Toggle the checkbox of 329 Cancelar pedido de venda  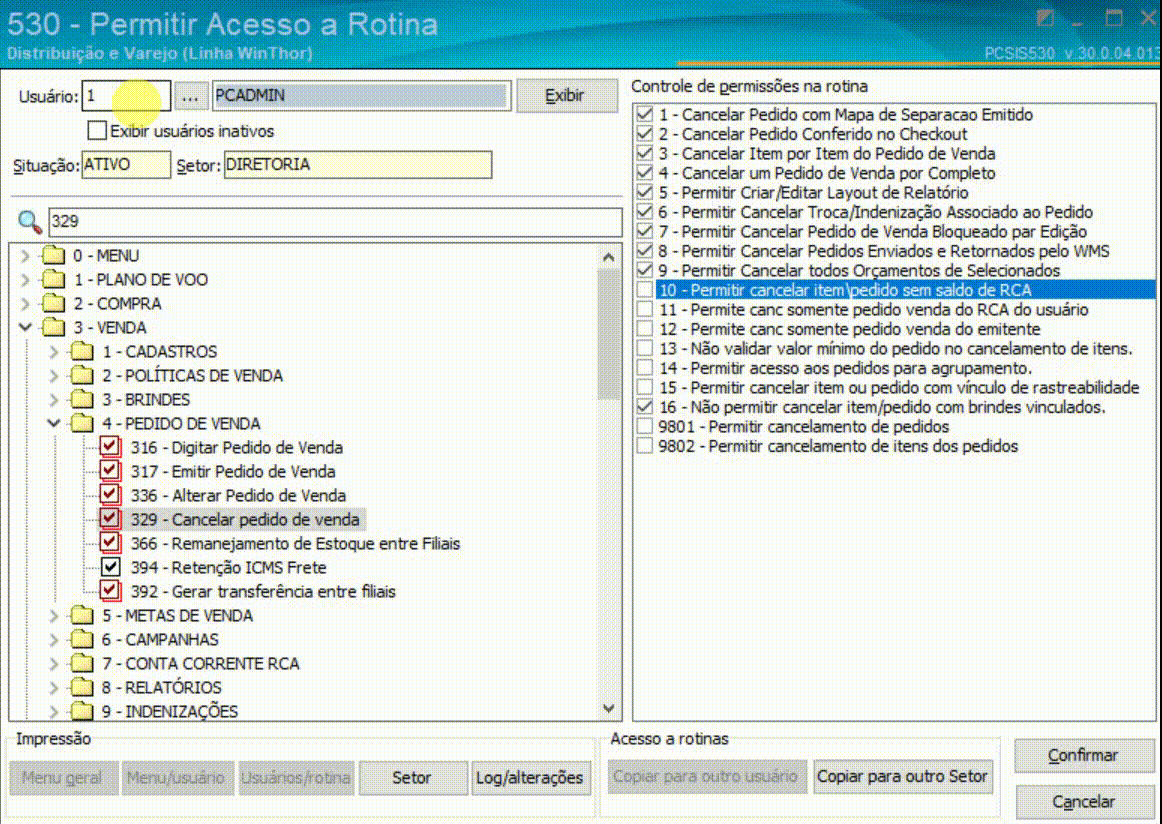[x=110, y=518]
